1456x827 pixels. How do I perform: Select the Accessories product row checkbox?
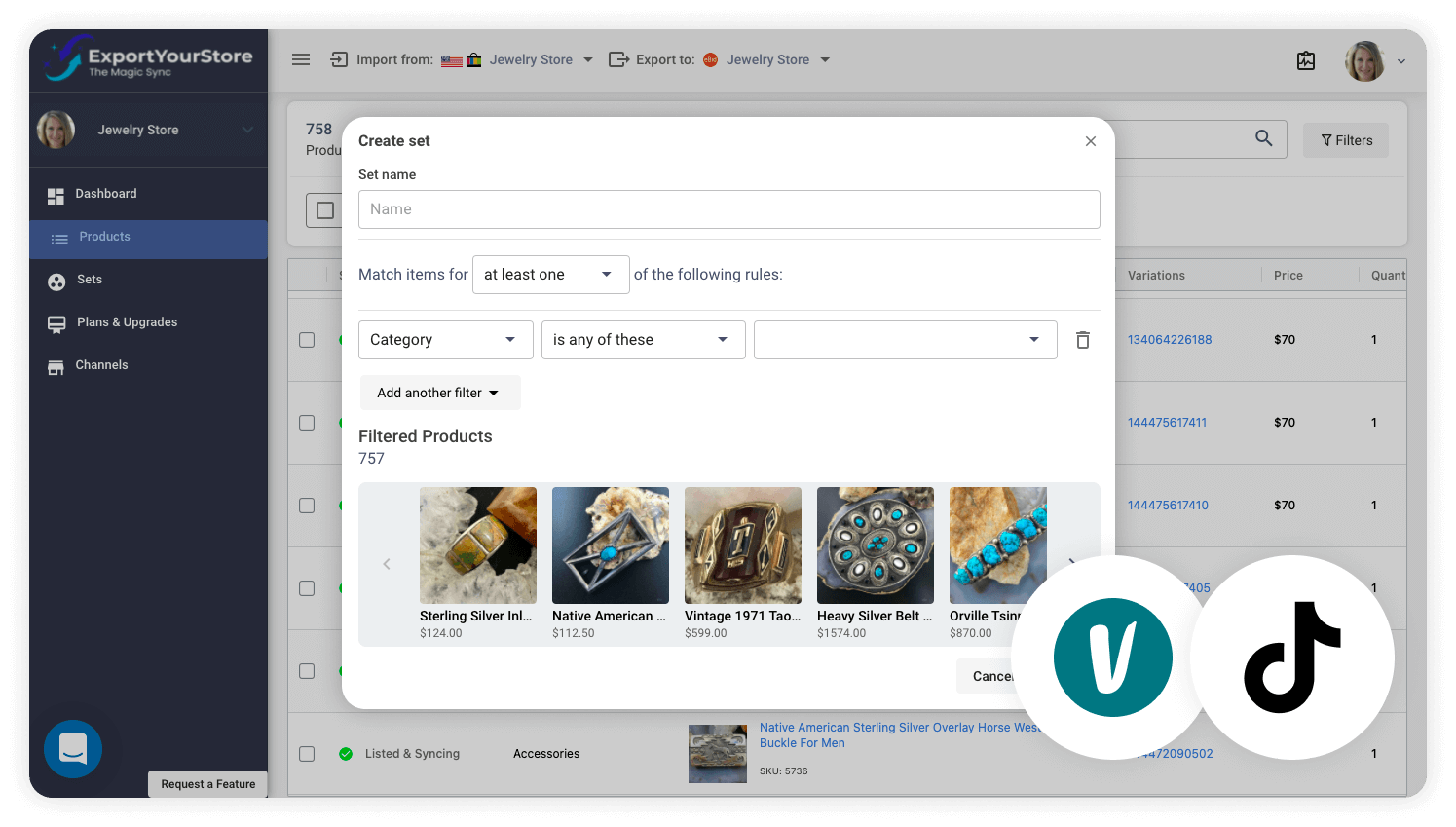click(x=307, y=753)
